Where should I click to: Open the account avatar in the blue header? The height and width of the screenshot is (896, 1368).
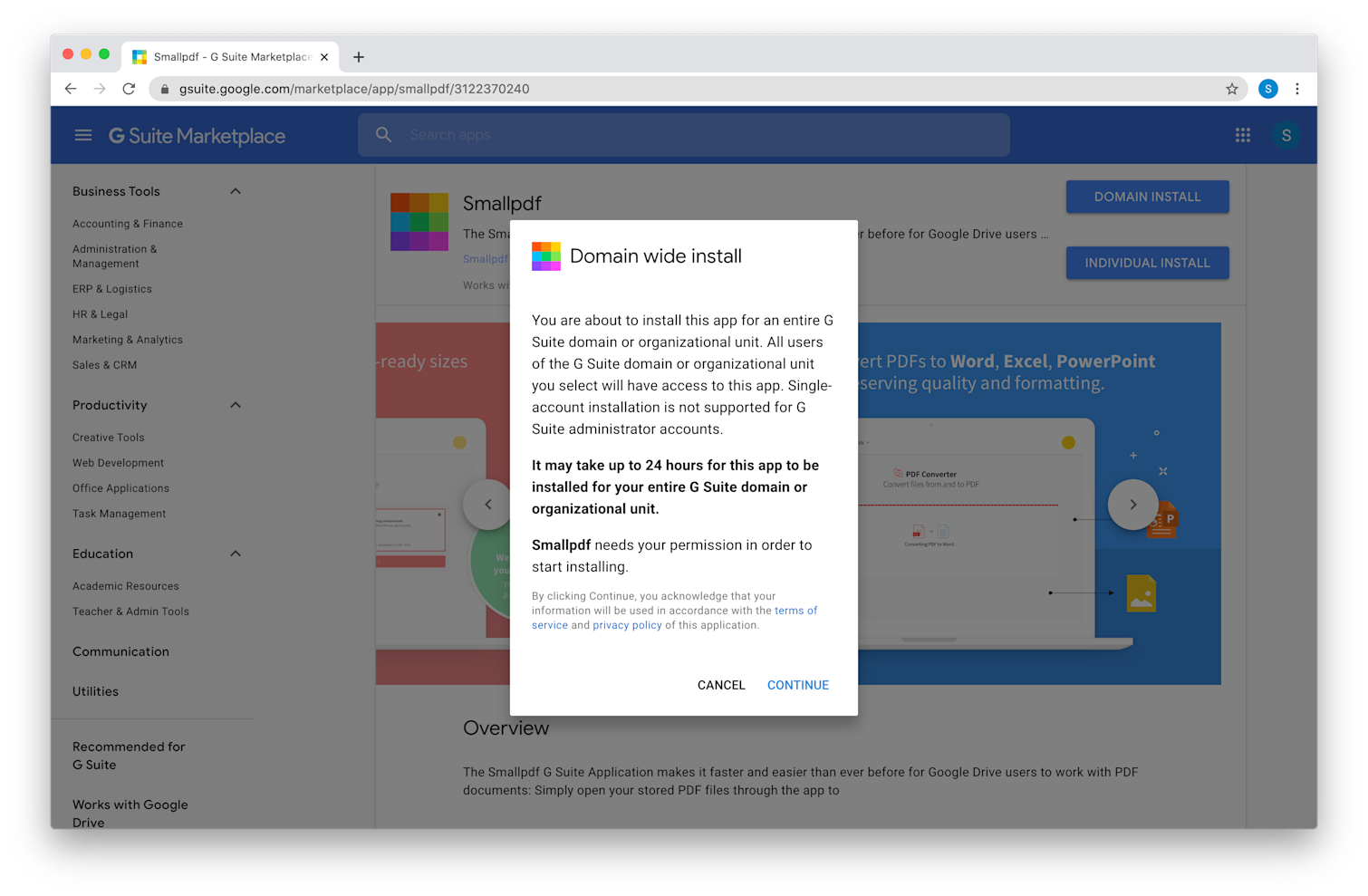click(x=1286, y=135)
